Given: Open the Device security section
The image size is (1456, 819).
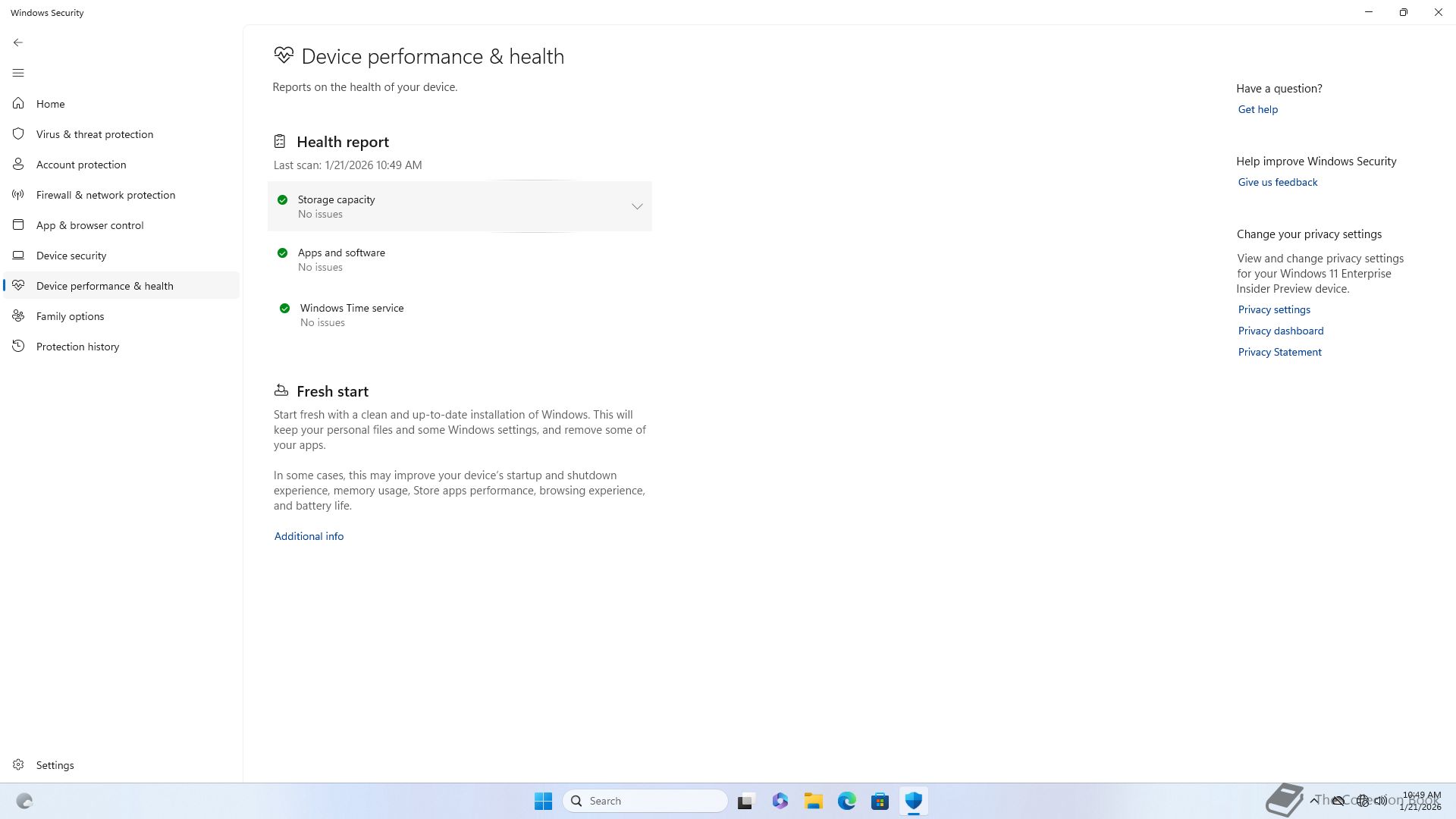Looking at the screenshot, I should 71,256.
